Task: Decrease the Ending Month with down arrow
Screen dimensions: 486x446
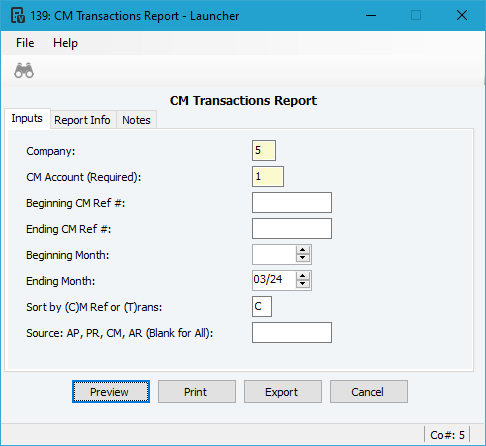Action: click(303, 284)
